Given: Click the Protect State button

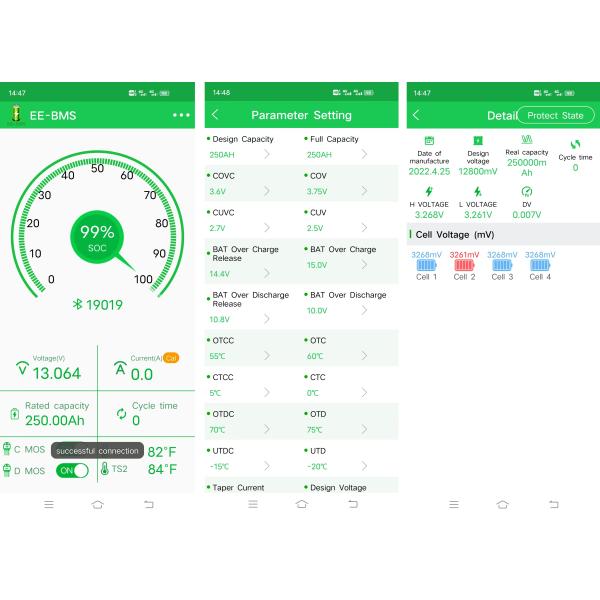Looking at the screenshot, I should point(555,115).
